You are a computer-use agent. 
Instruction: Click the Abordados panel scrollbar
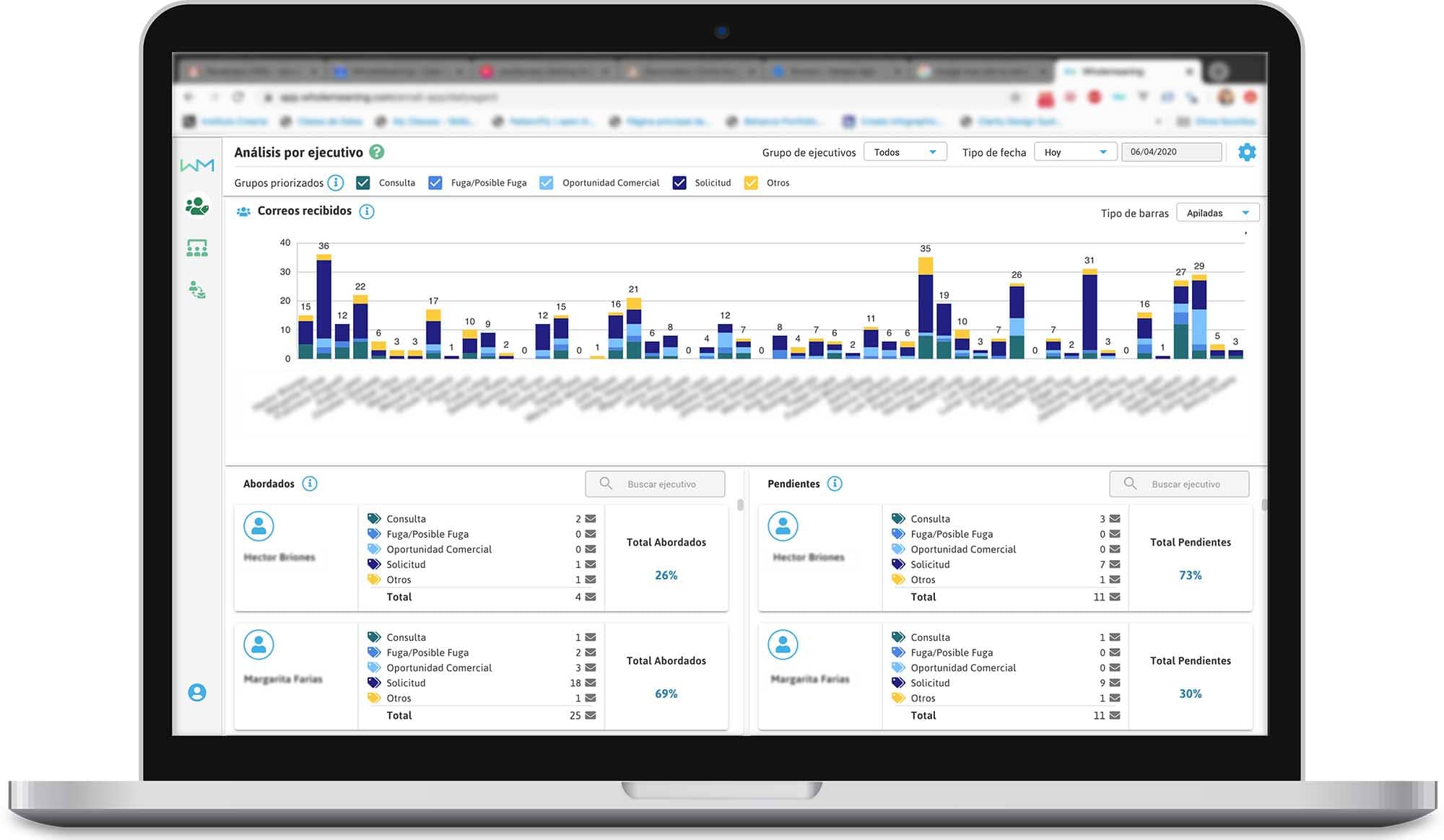[x=740, y=505]
